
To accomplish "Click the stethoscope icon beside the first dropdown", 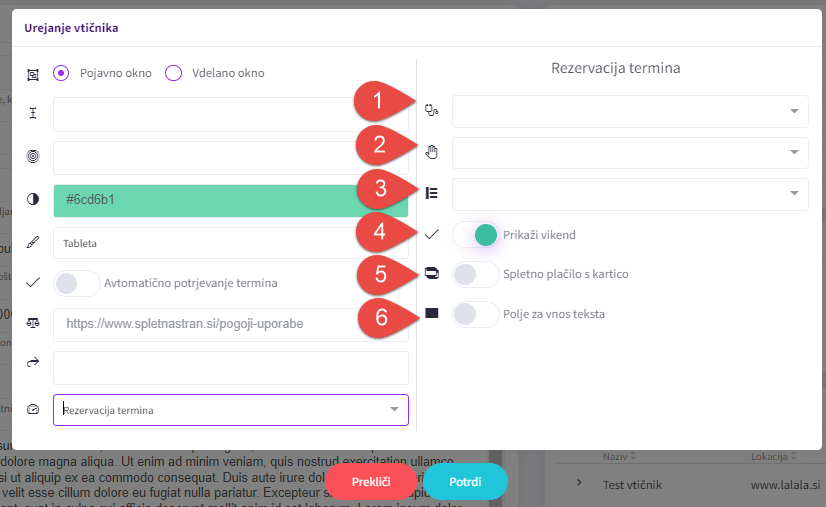I will coord(431,110).
